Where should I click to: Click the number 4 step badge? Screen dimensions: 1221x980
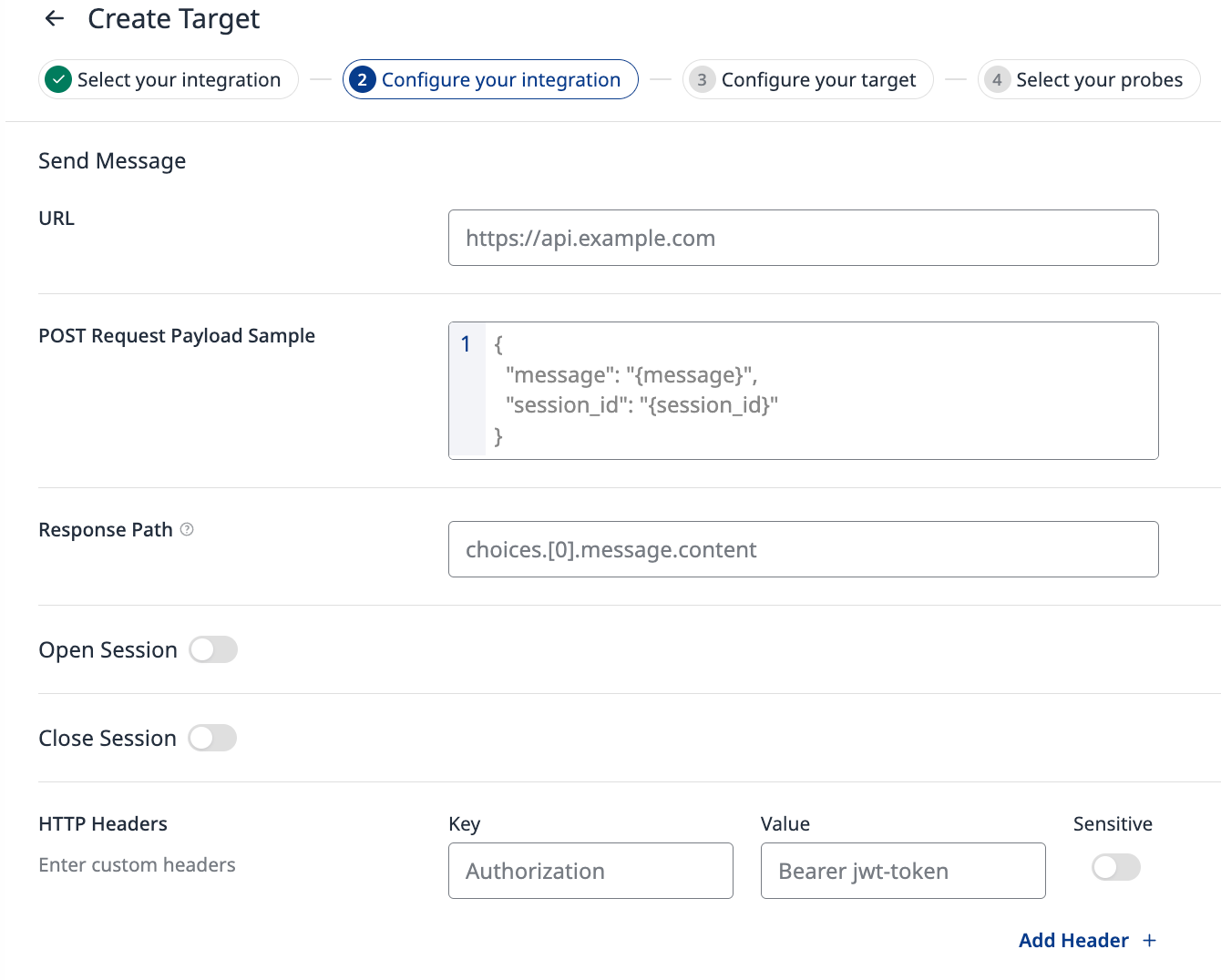point(997,80)
